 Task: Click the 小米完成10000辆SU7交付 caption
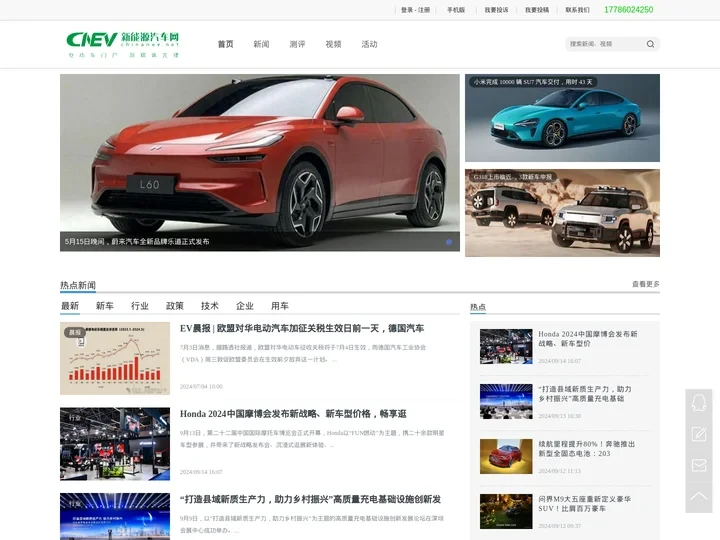coord(533,82)
